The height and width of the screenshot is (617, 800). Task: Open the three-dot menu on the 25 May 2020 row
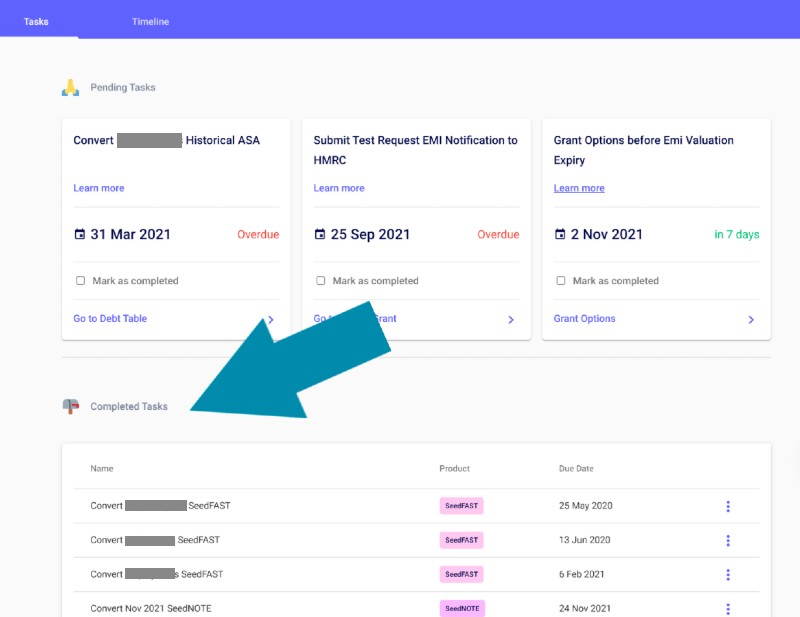[728, 506]
